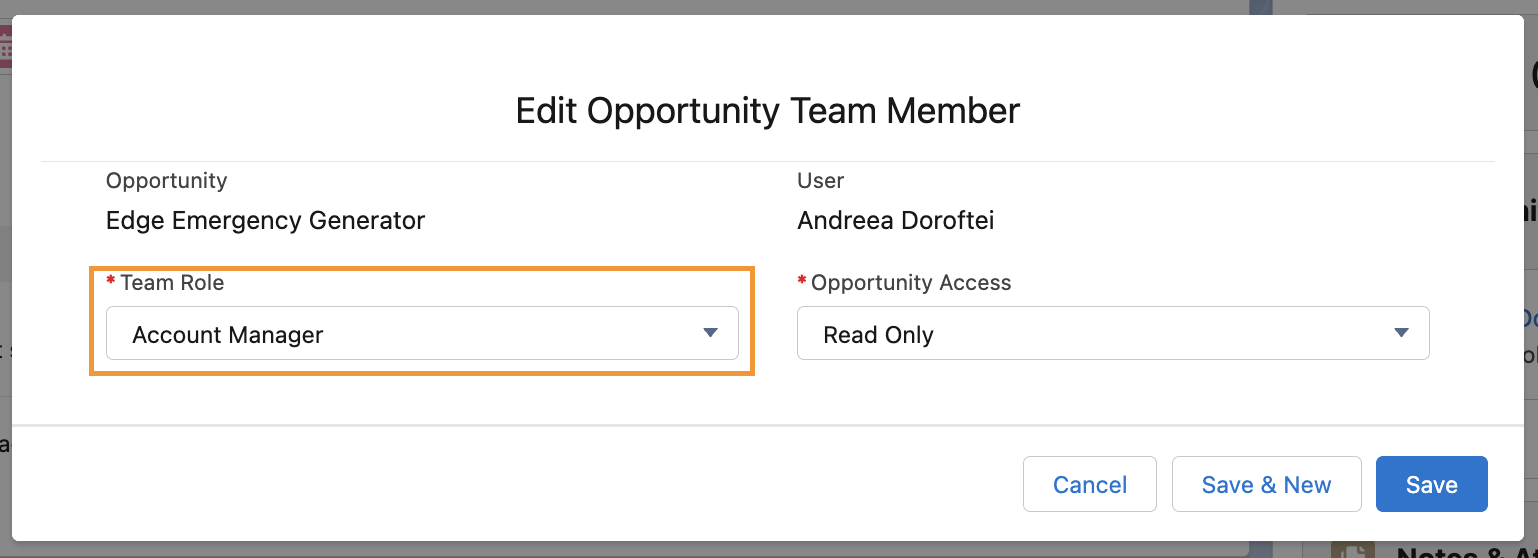Click the Edge Emergency Generator opportunity name
1538x558 pixels.
pos(265,220)
